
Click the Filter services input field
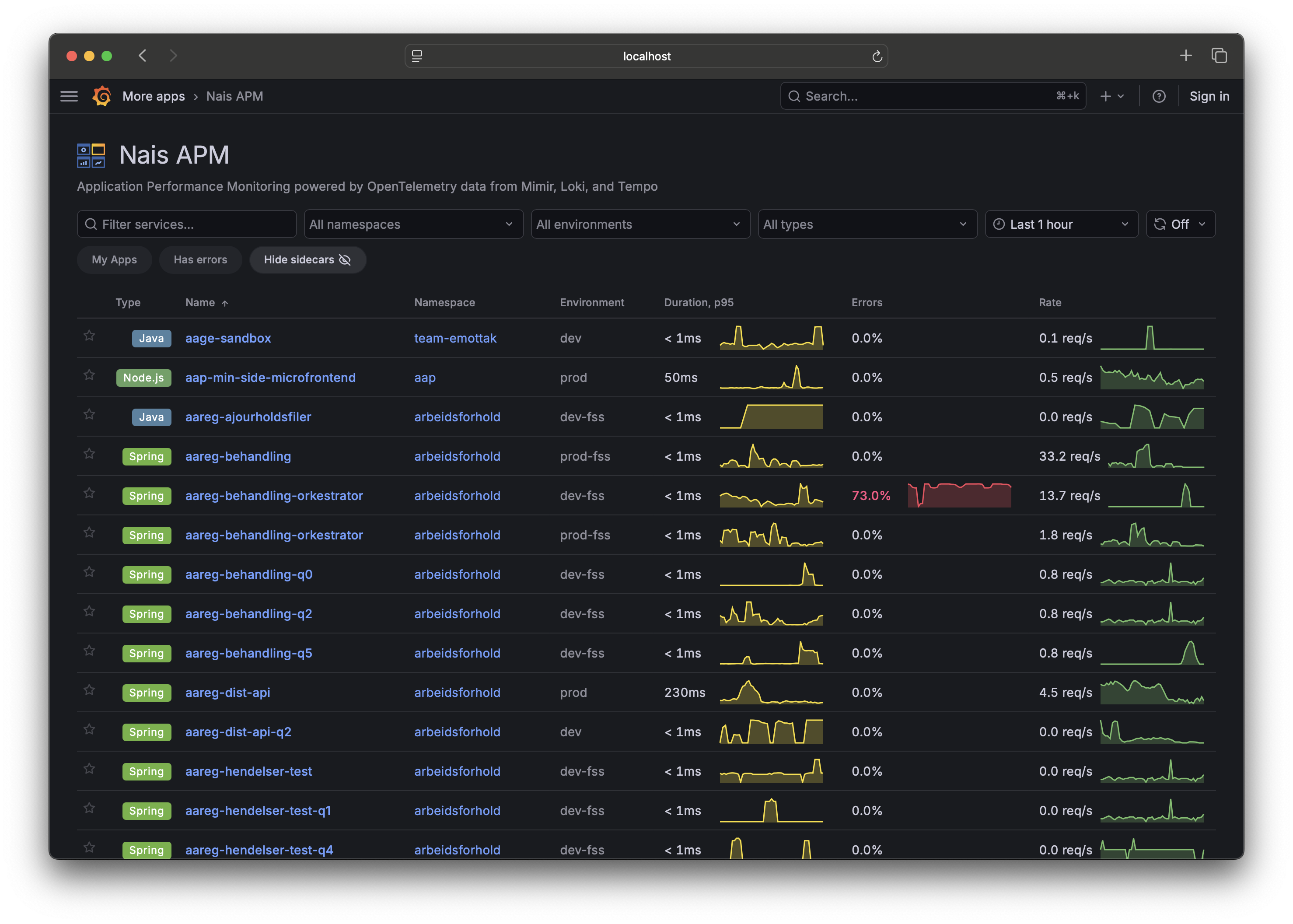coord(187,224)
